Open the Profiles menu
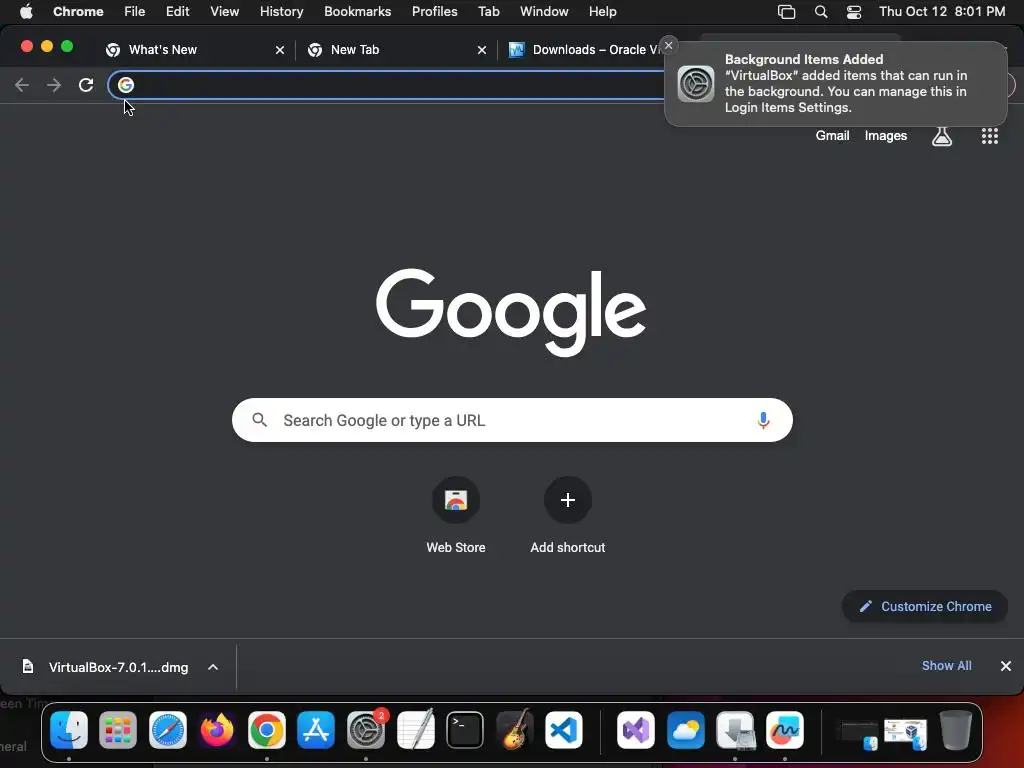The image size is (1024, 768). 434,12
